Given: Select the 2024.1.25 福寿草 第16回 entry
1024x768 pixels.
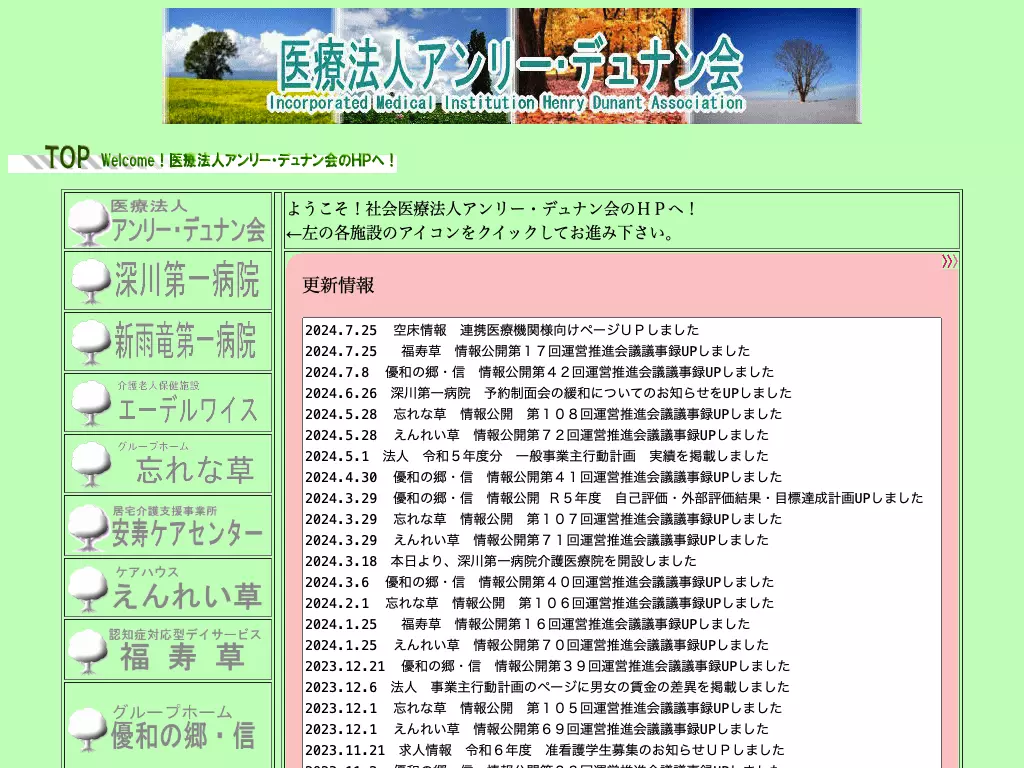Looking at the screenshot, I should [x=527, y=624].
